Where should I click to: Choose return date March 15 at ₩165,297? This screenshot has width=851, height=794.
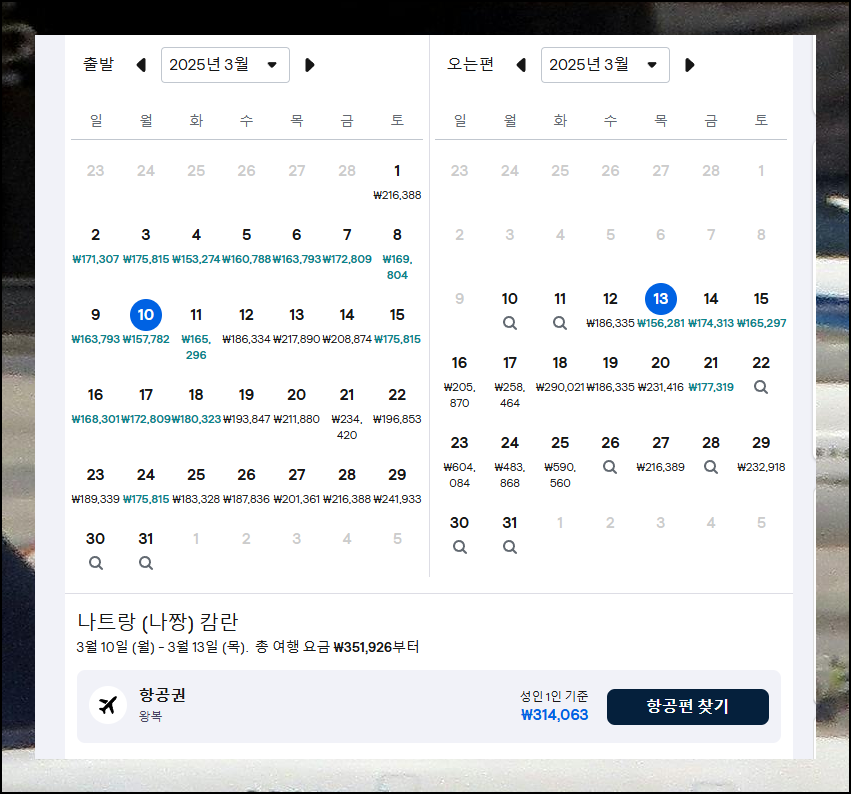click(761, 309)
